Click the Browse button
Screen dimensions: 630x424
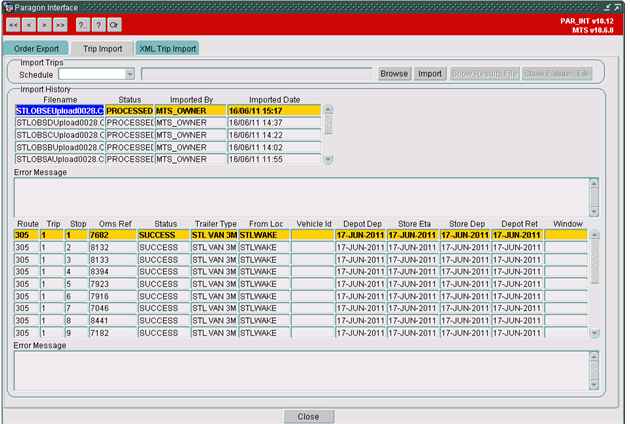click(394, 74)
